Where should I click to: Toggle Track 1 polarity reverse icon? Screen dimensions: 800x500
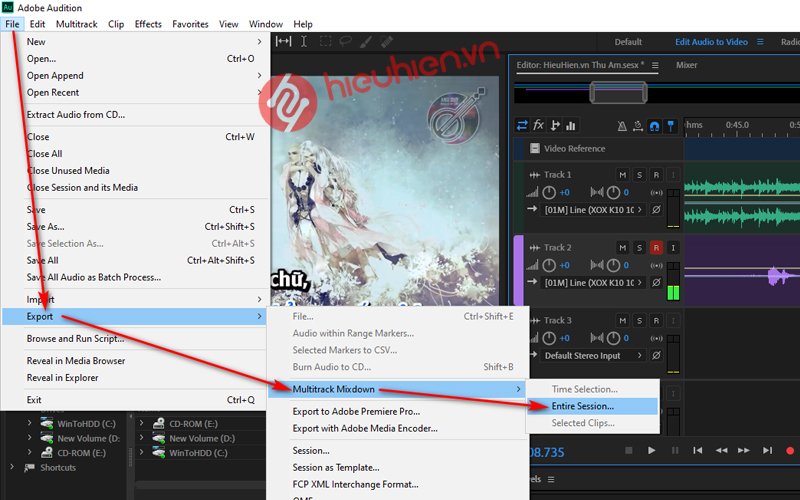coord(657,210)
